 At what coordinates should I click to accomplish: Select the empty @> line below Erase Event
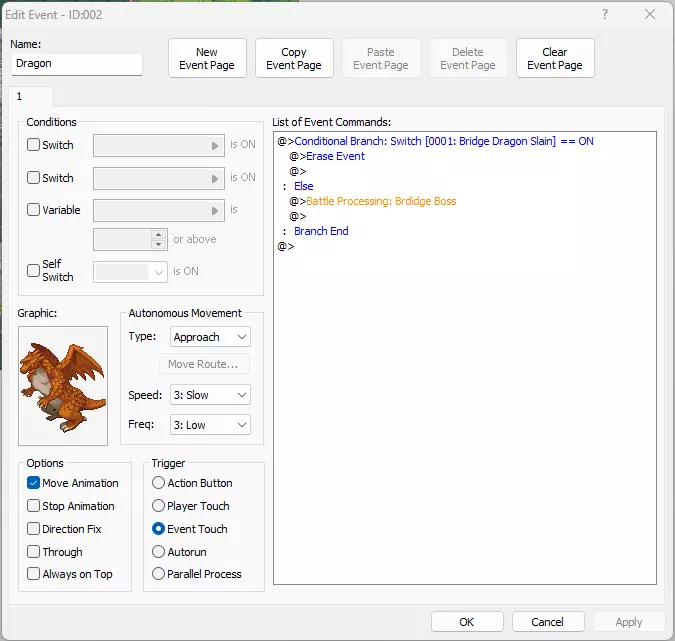298,171
